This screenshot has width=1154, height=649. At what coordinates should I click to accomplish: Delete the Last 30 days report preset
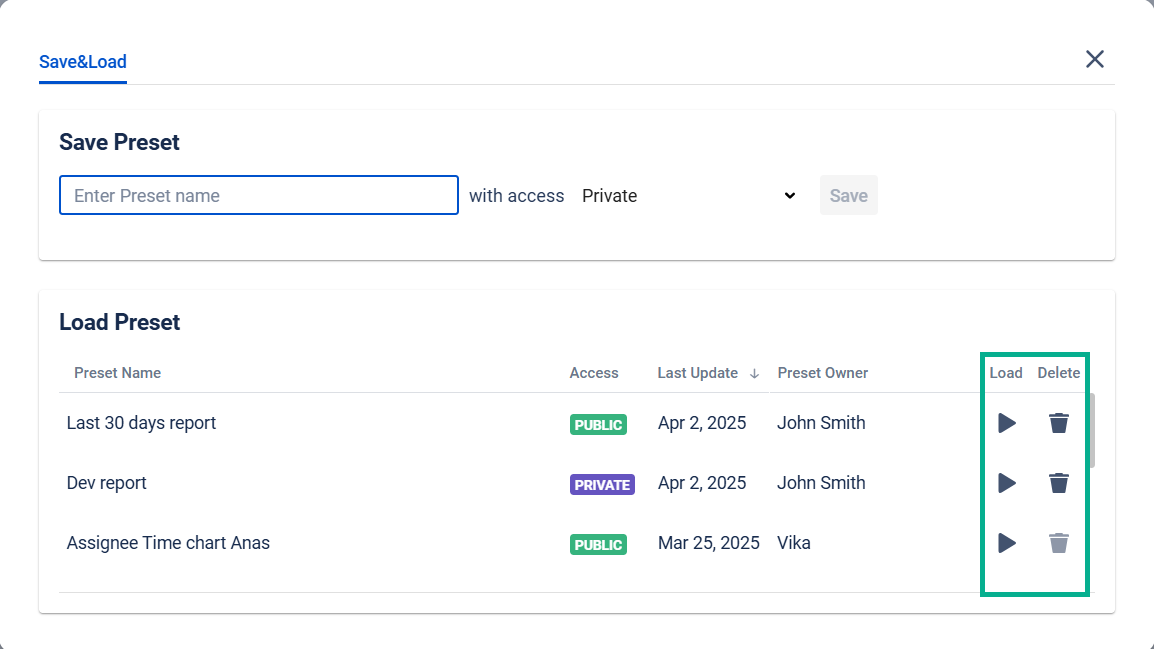(x=1058, y=423)
